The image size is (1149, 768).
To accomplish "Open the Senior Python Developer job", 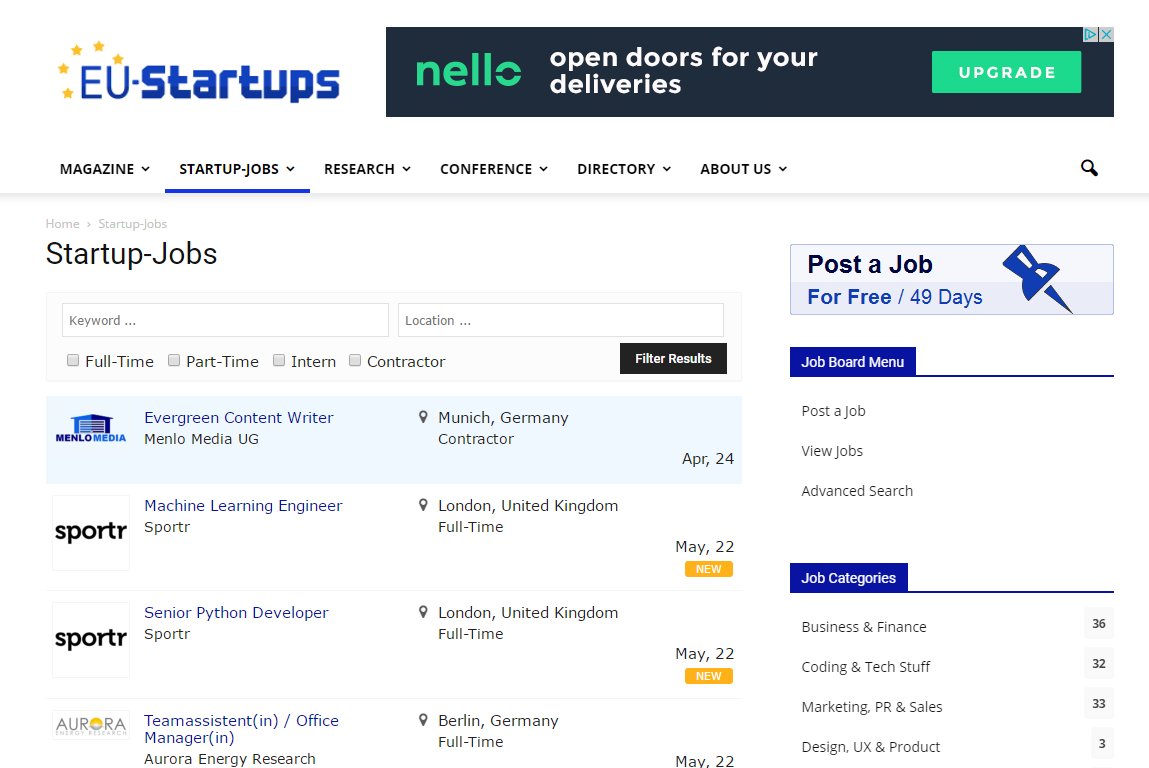I will pos(236,613).
